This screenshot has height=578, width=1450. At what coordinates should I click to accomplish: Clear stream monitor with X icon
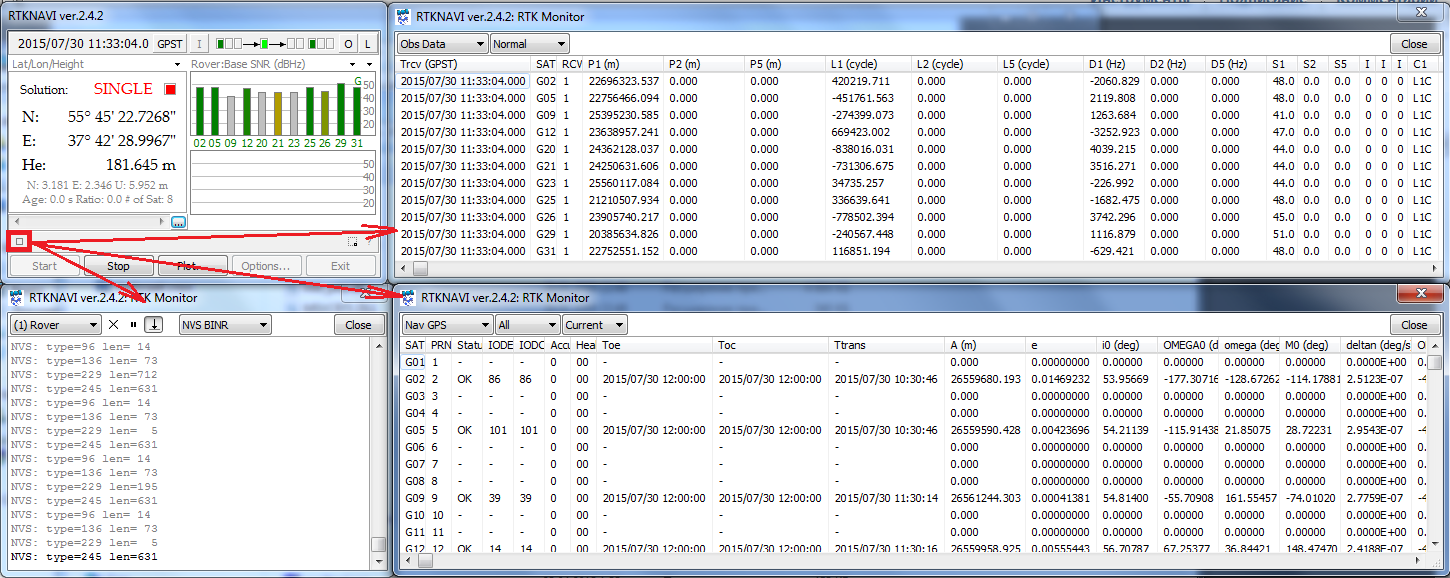(x=113, y=325)
